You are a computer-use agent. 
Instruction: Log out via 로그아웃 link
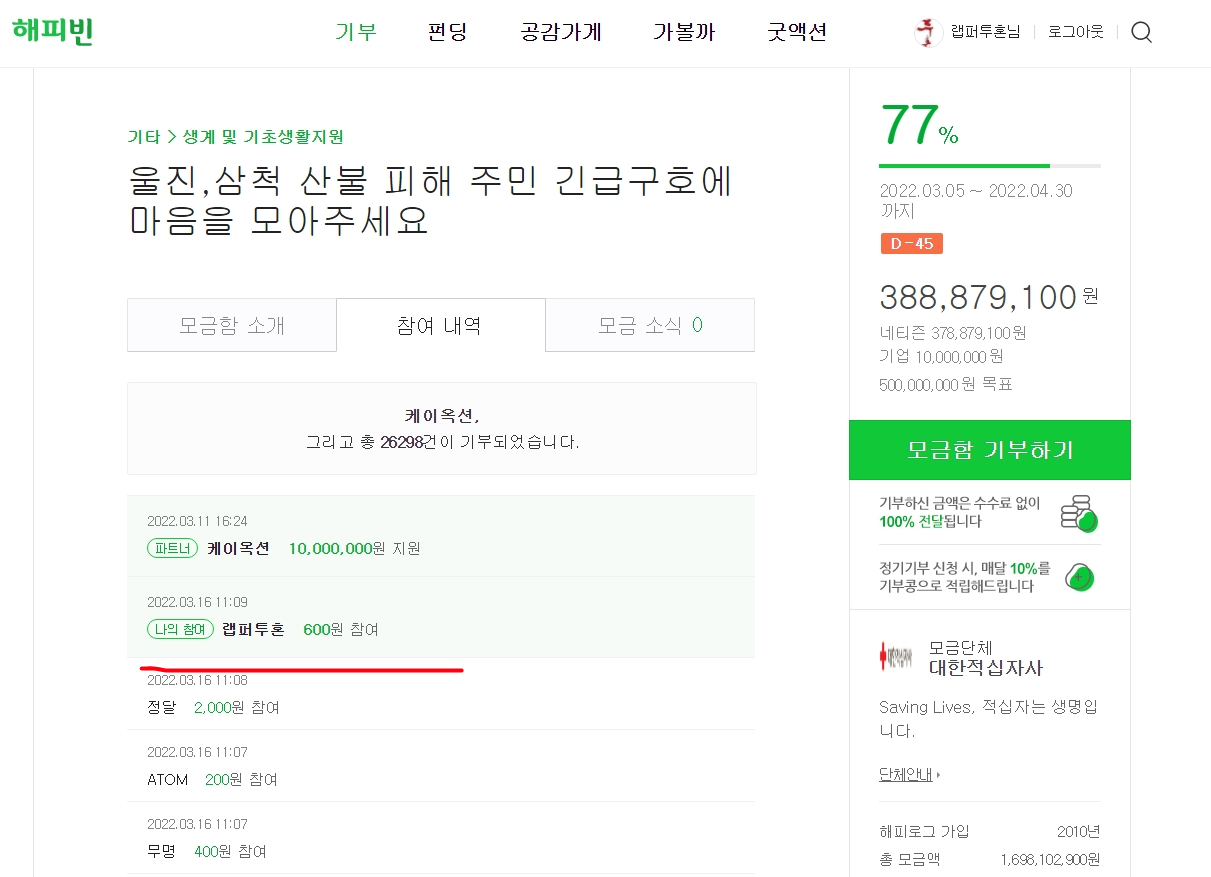point(1076,32)
